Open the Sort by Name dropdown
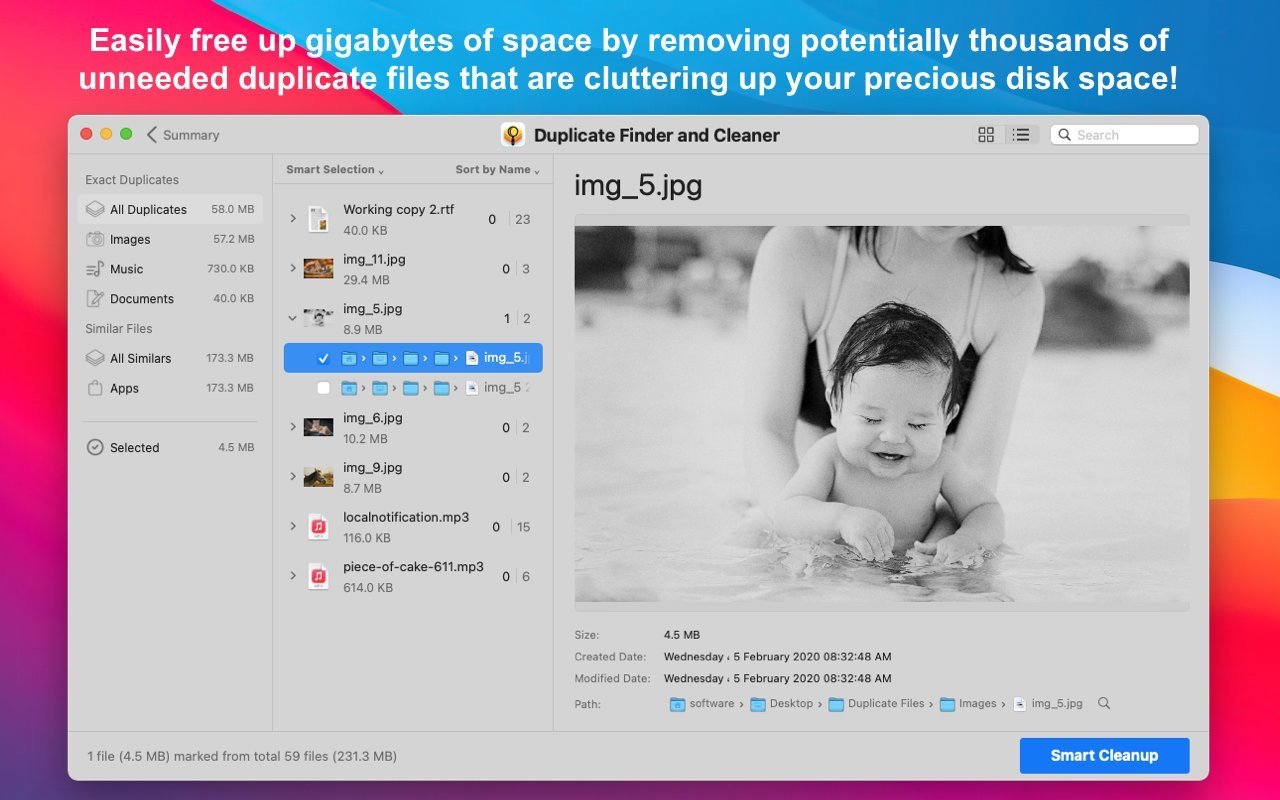Viewport: 1280px width, 800px height. click(497, 170)
